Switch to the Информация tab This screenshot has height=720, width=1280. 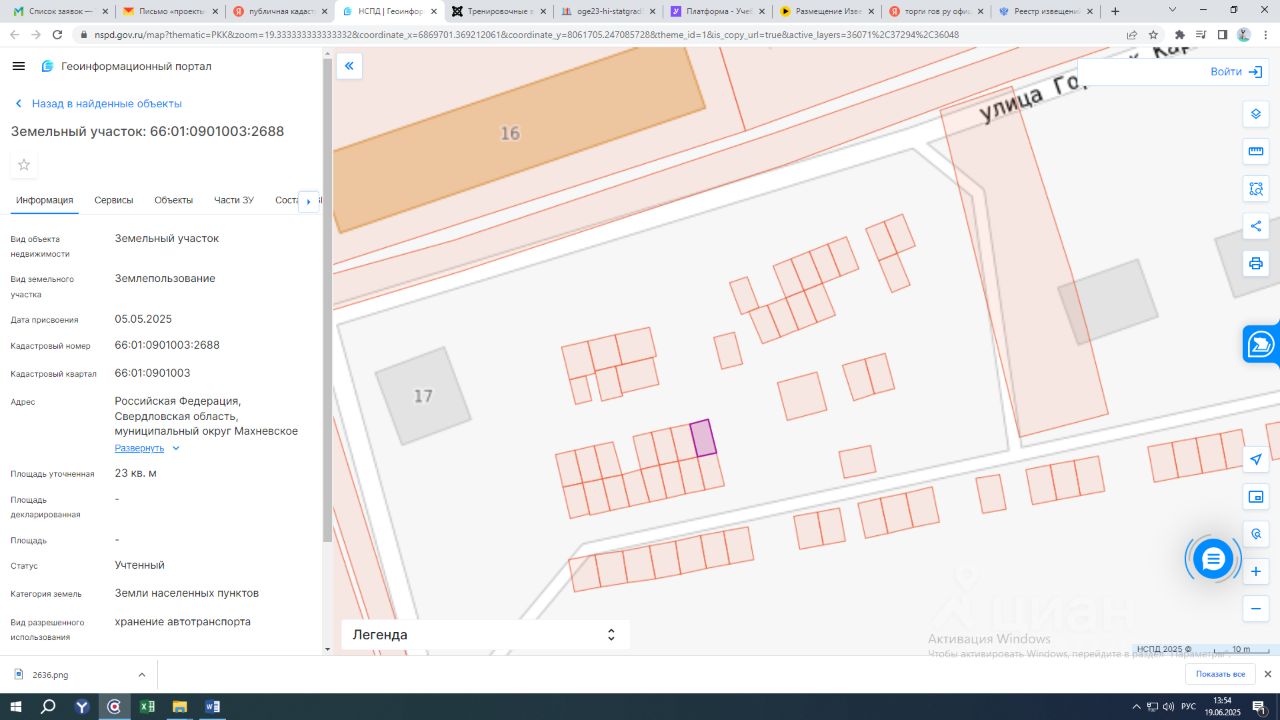45,200
